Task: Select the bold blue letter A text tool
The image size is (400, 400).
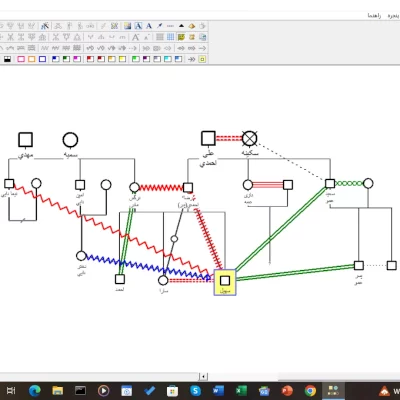Action: [x=149, y=26]
